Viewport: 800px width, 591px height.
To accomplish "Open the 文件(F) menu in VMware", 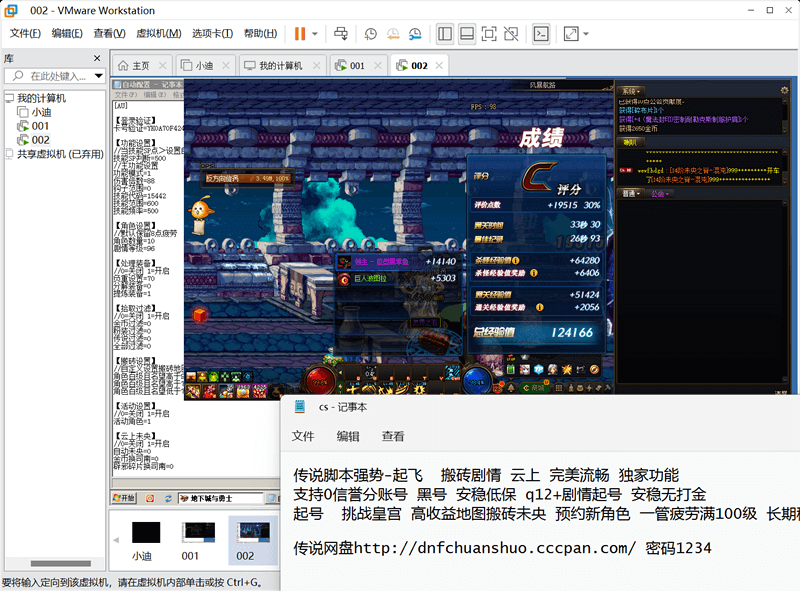I will [x=25, y=33].
